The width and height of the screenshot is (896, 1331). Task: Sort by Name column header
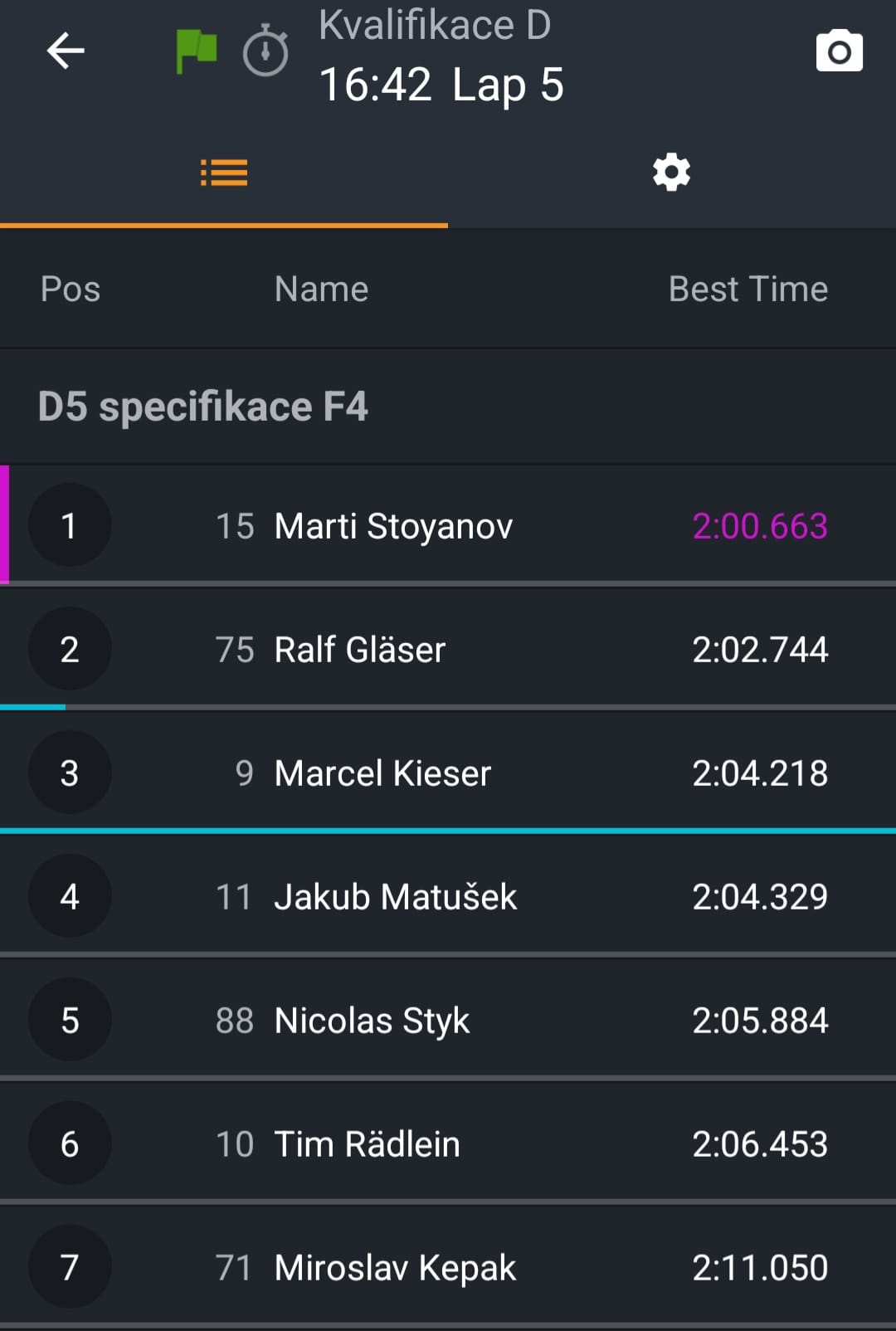tap(321, 289)
